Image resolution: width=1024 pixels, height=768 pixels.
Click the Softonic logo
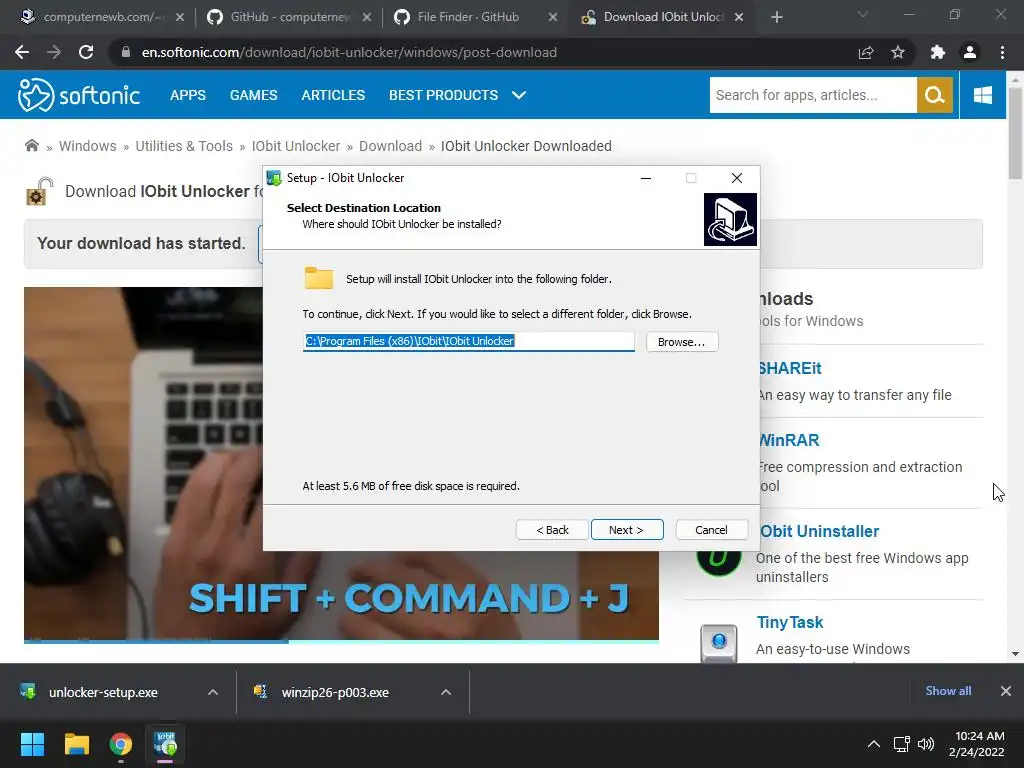click(x=79, y=95)
